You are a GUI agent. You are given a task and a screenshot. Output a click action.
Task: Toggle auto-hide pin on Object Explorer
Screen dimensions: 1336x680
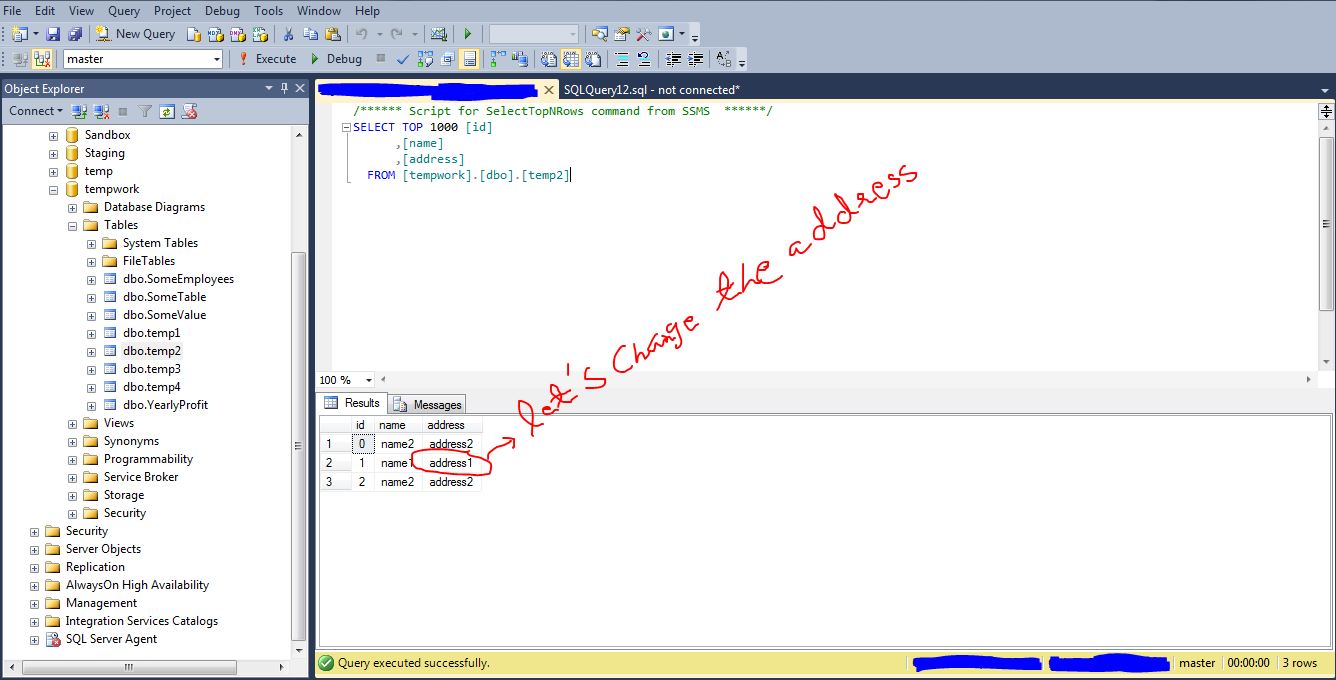[x=284, y=89]
